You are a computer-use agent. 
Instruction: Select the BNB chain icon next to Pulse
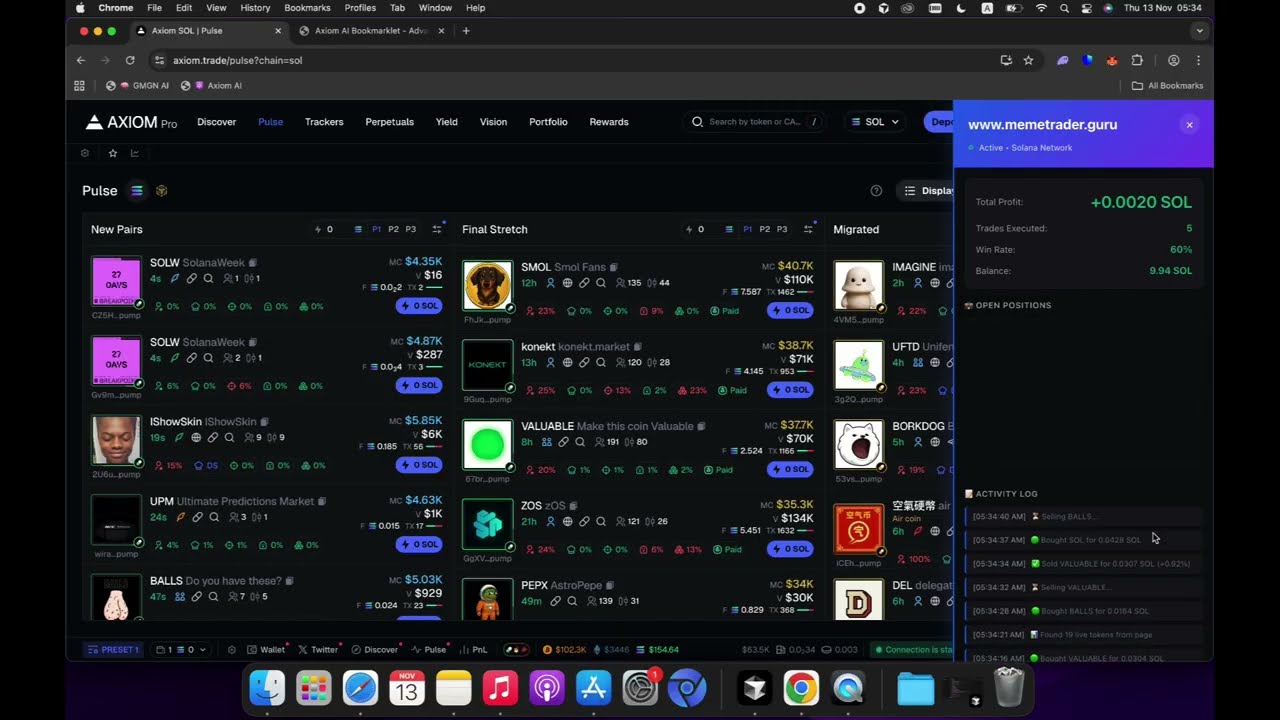click(161, 191)
